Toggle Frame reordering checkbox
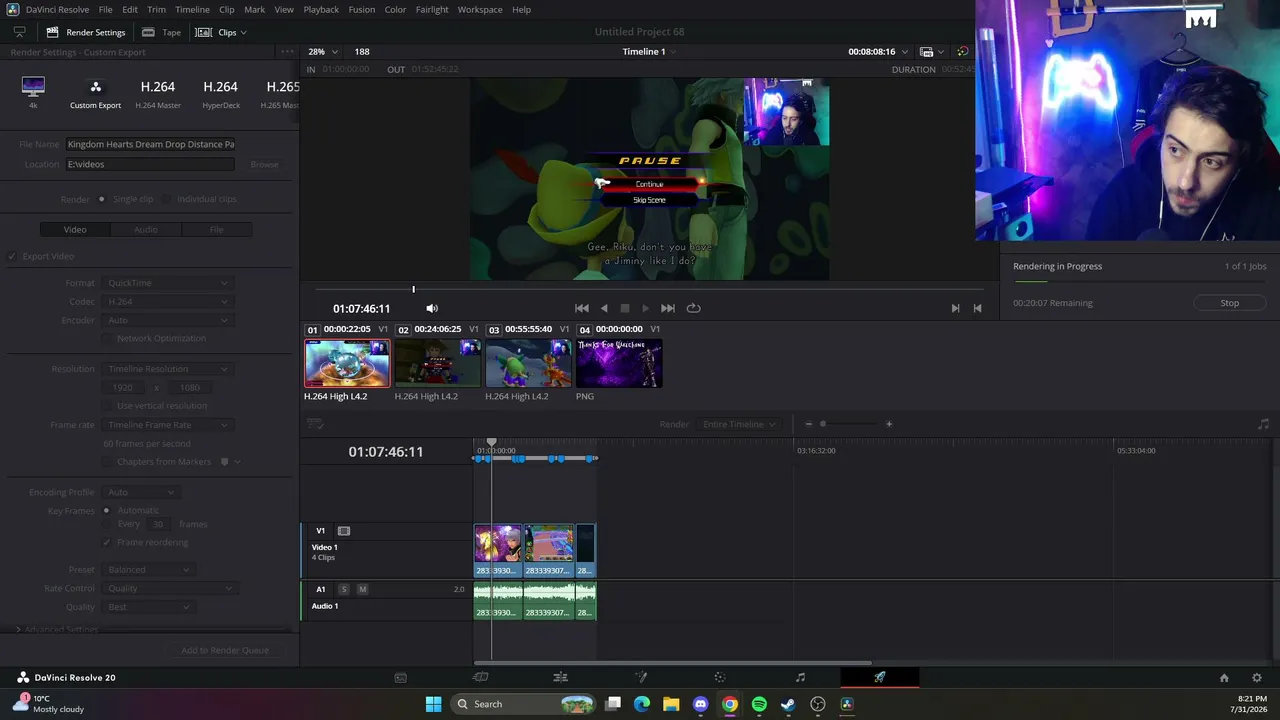The image size is (1280, 720). [x=108, y=543]
